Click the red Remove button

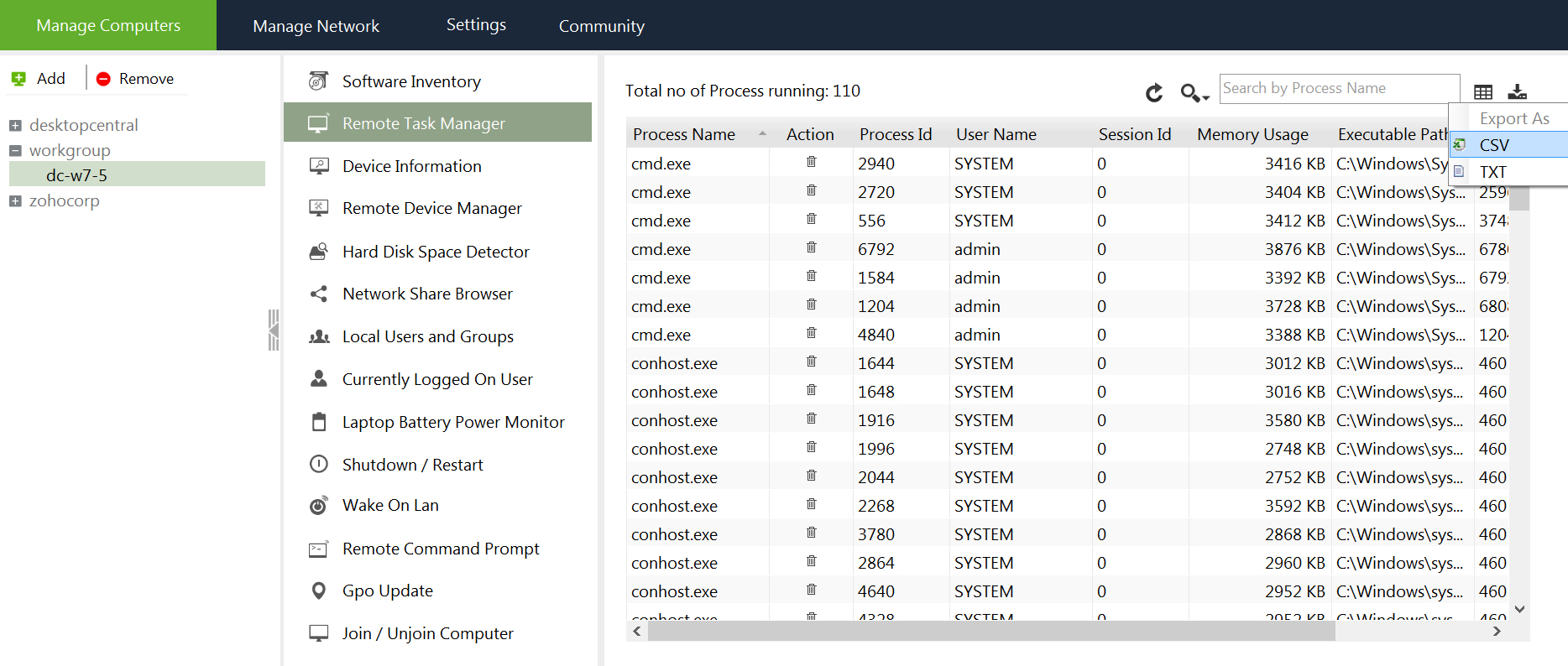135,79
